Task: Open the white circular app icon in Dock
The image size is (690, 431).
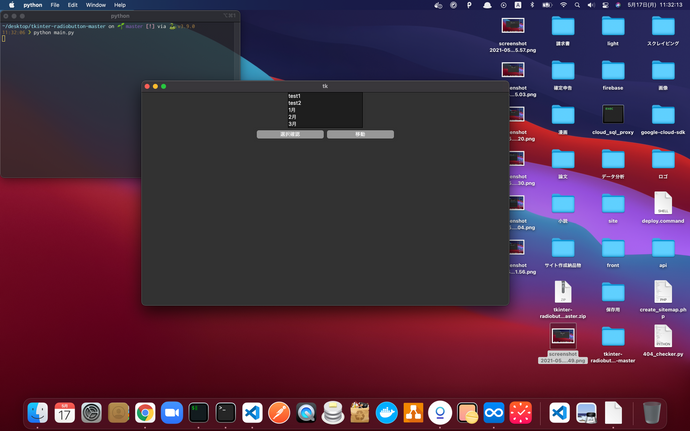Action: coord(440,413)
